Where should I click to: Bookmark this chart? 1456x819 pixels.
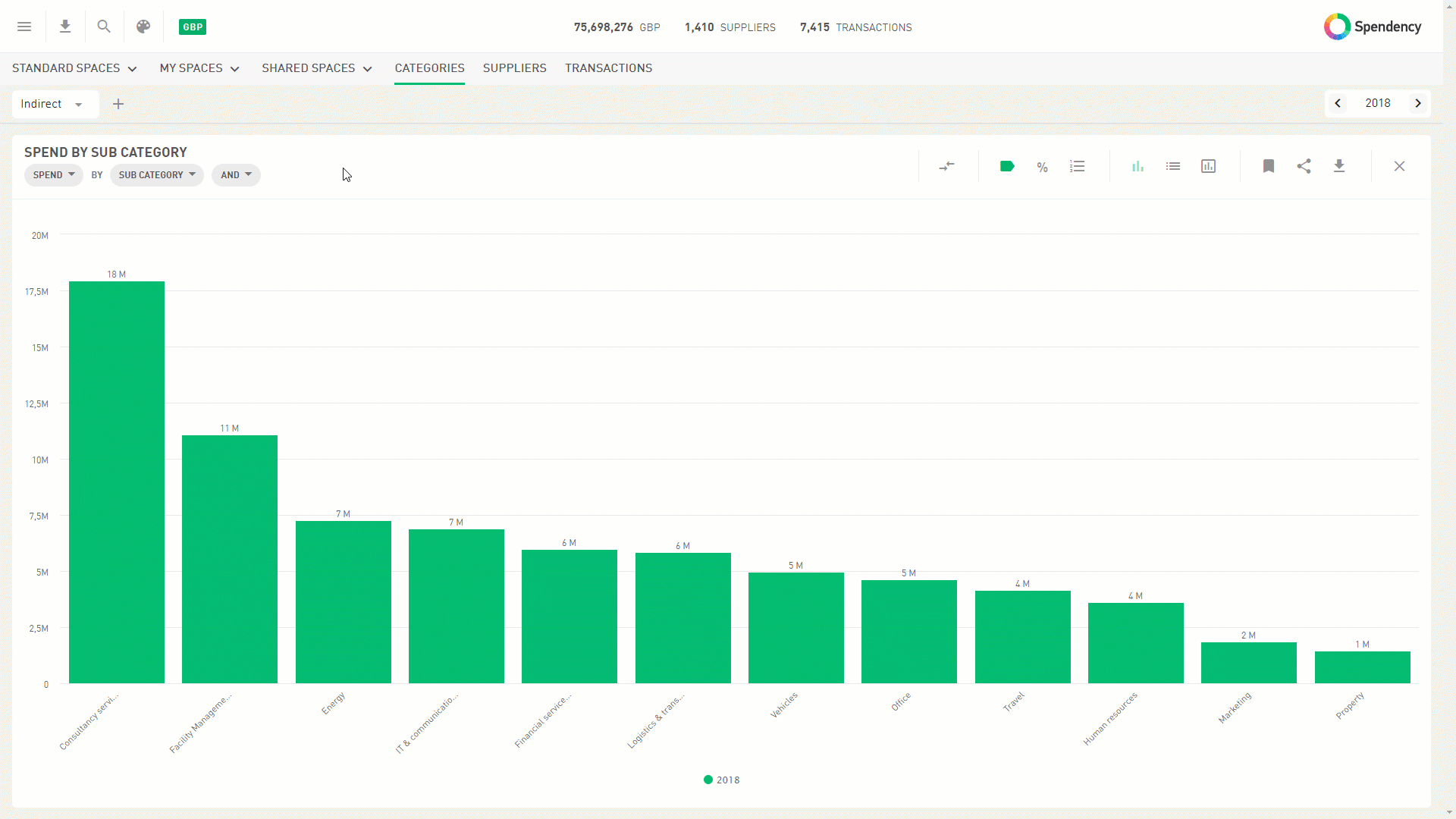(x=1269, y=166)
